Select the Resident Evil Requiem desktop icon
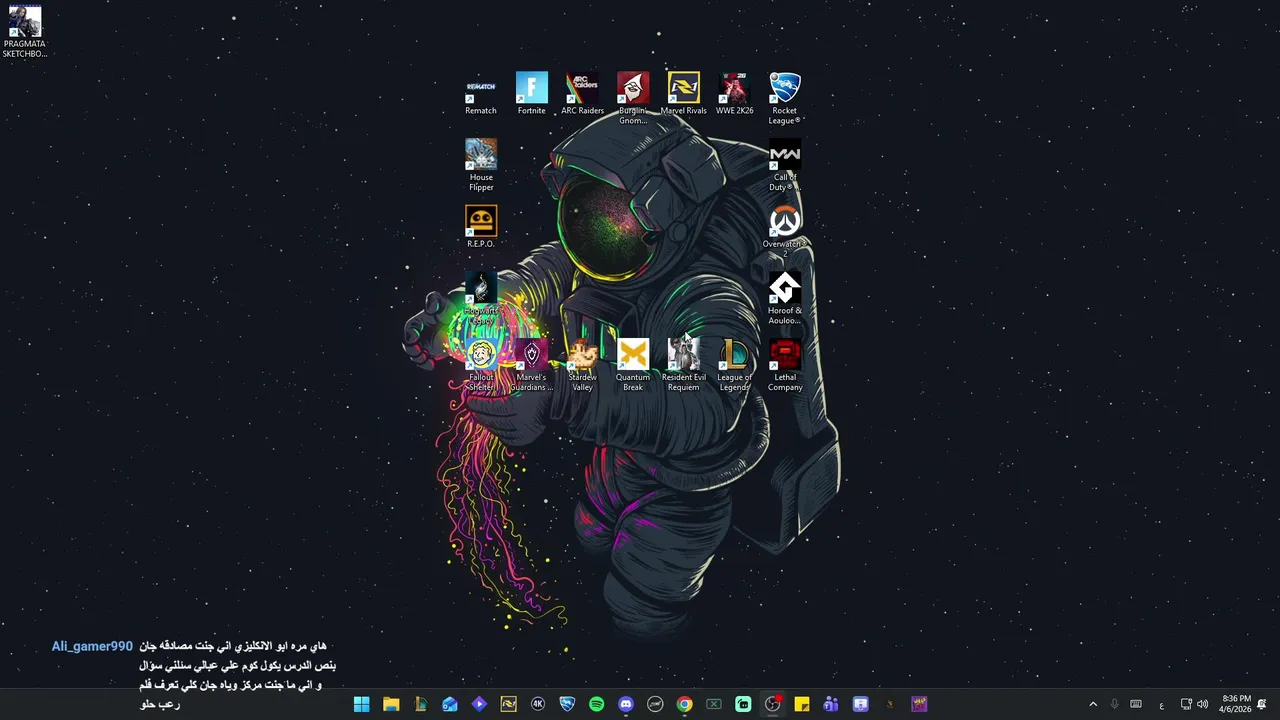This screenshot has width=1280, height=720. [x=684, y=365]
